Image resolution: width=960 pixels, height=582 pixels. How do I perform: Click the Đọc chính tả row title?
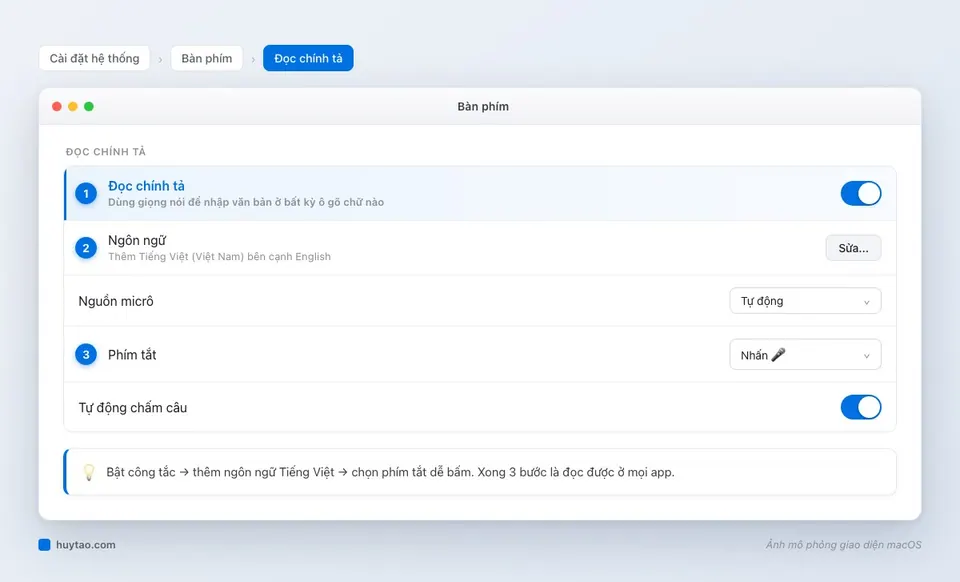point(146,185)
